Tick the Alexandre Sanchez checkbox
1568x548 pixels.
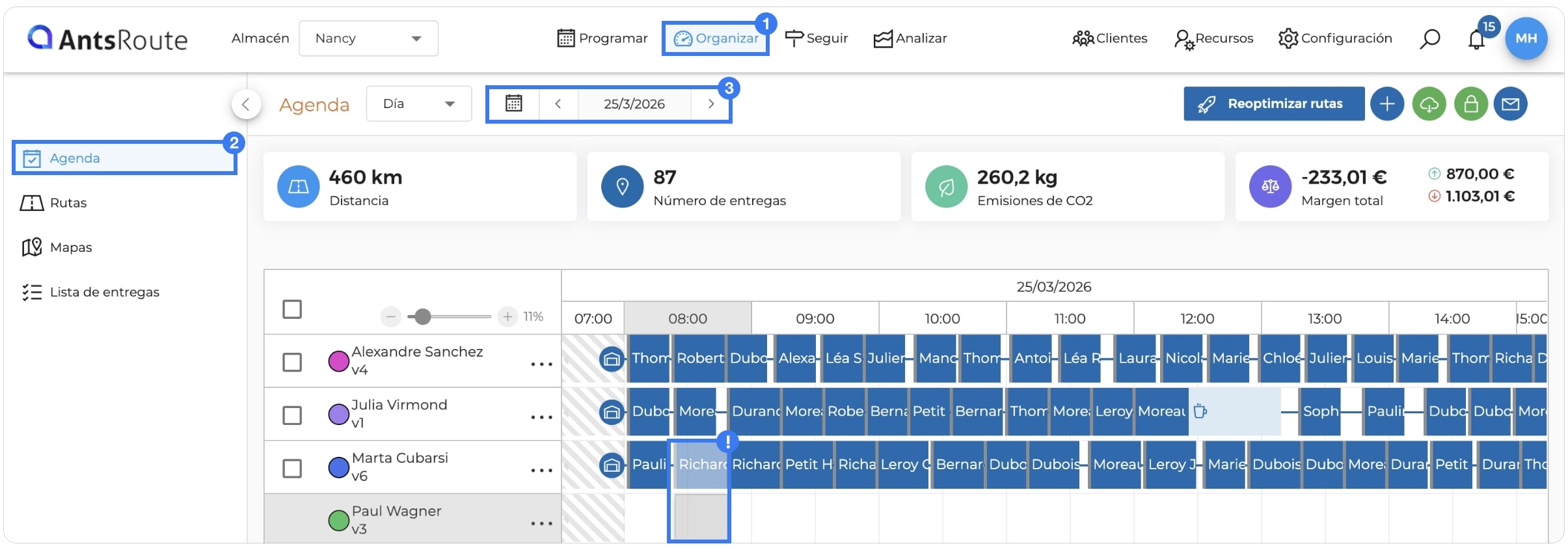tap(292, 362)
